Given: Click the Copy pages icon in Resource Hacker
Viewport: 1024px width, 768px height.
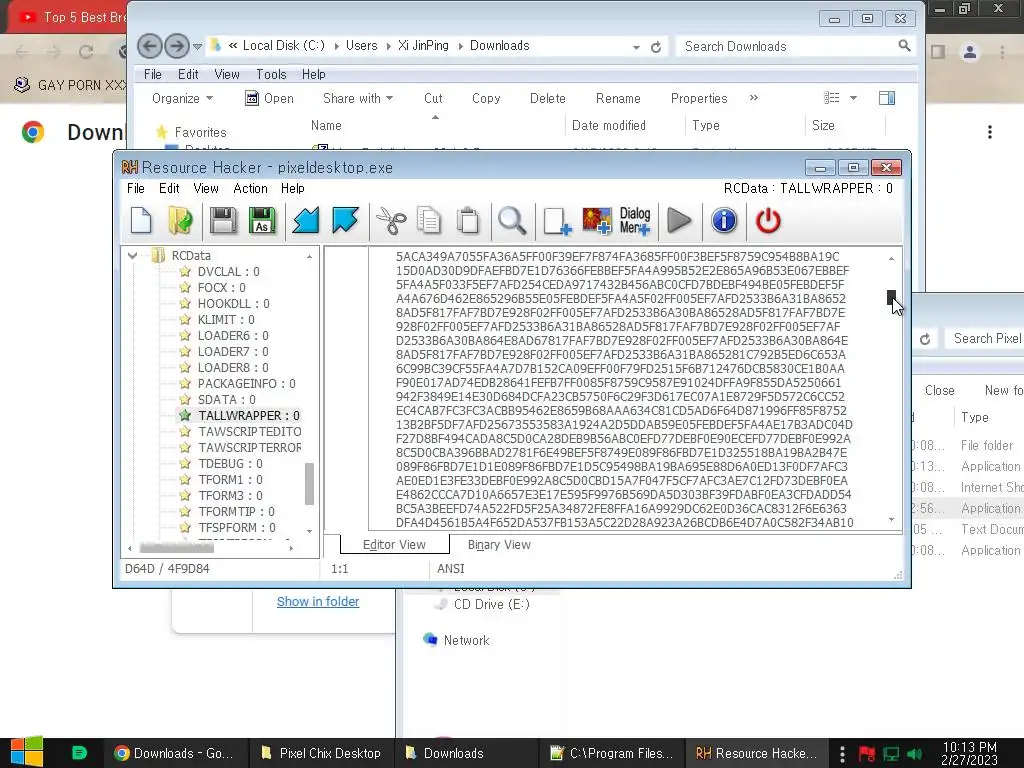Looking at the screenshot, I should point(428,221).
